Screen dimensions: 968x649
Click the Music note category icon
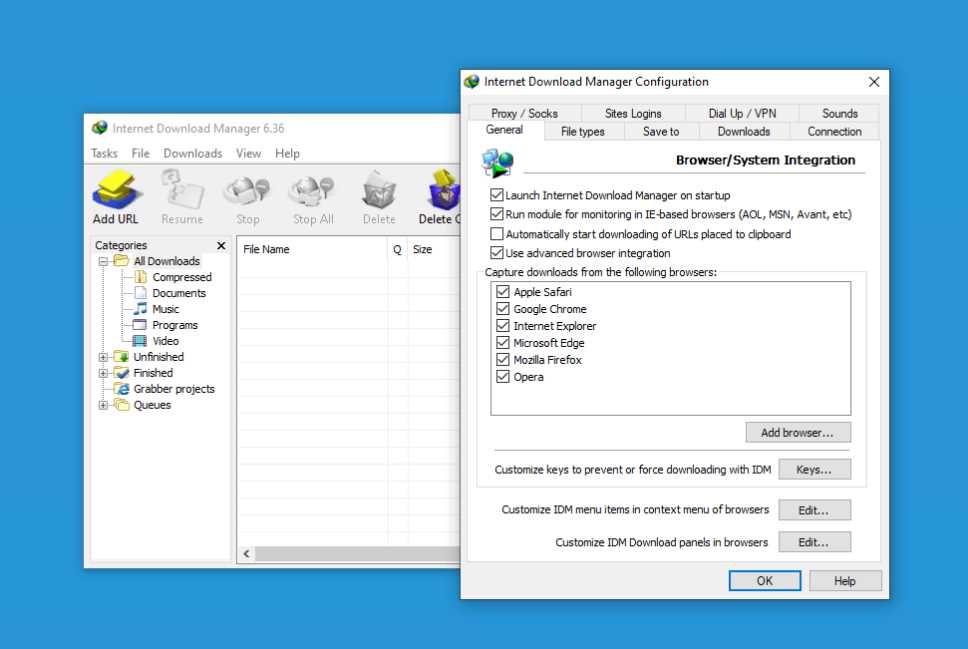[x=141, y=309]
